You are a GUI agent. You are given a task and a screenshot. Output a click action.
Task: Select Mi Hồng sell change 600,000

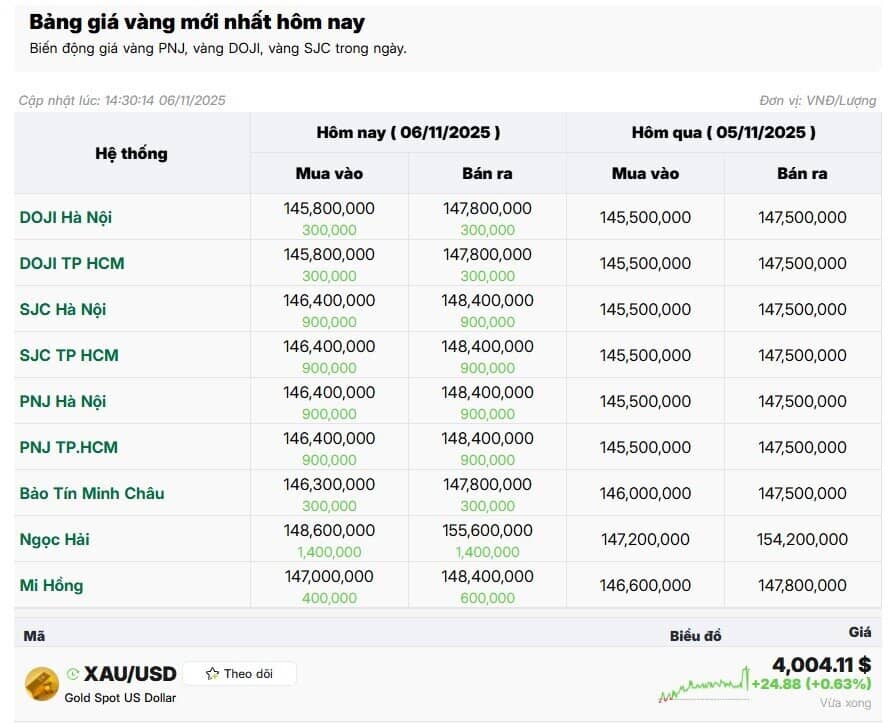click(x=487, y=598)
